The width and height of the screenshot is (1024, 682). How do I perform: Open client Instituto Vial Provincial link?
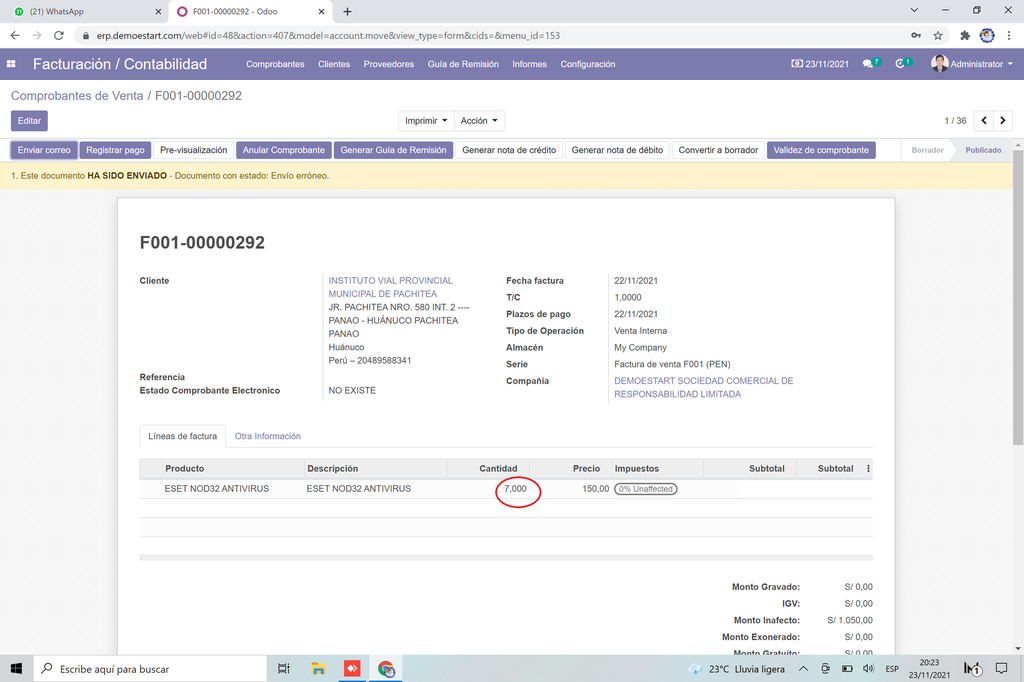[x=390, y=287]
